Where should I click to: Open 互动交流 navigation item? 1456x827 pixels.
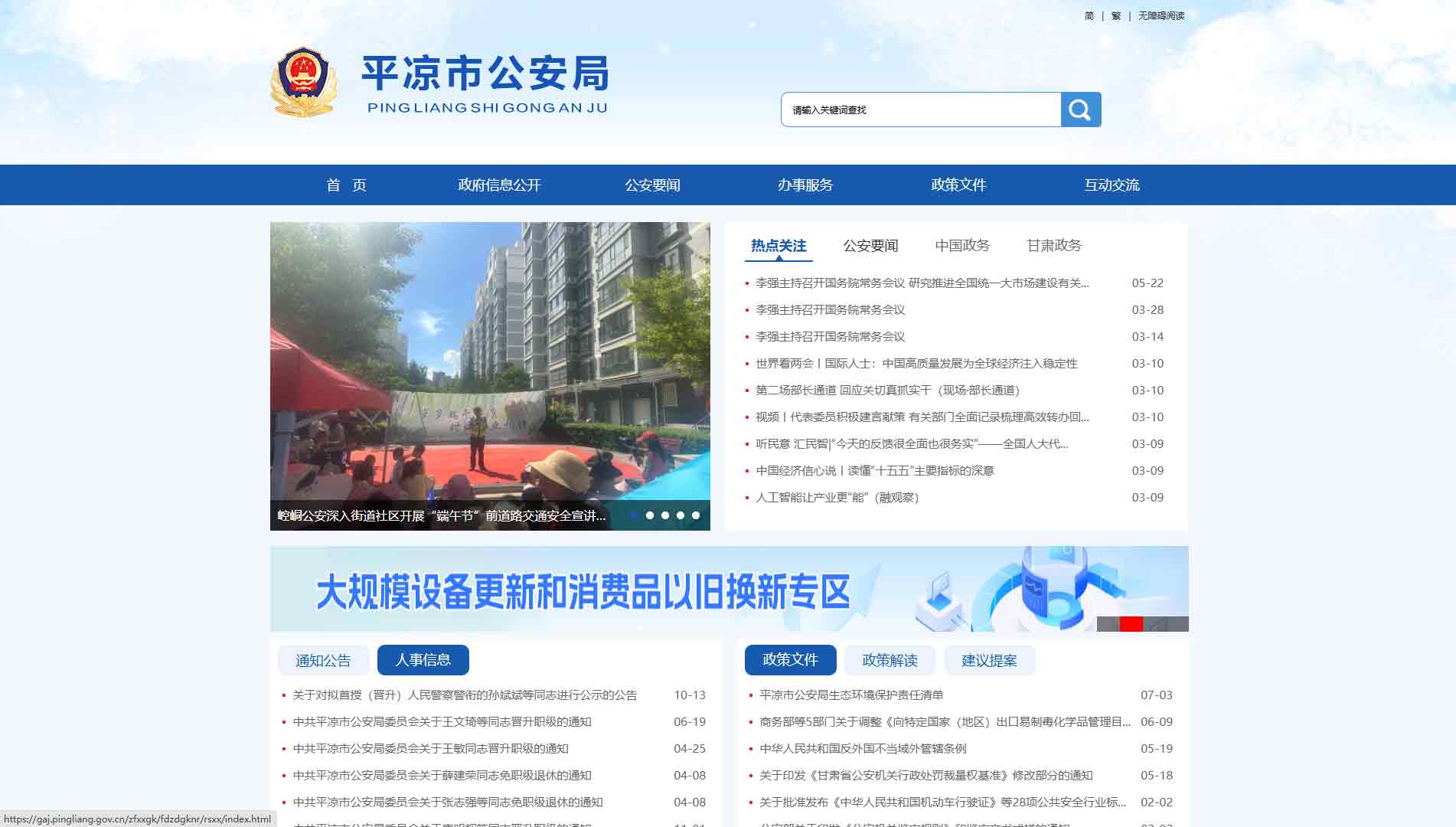point(1112,185)
